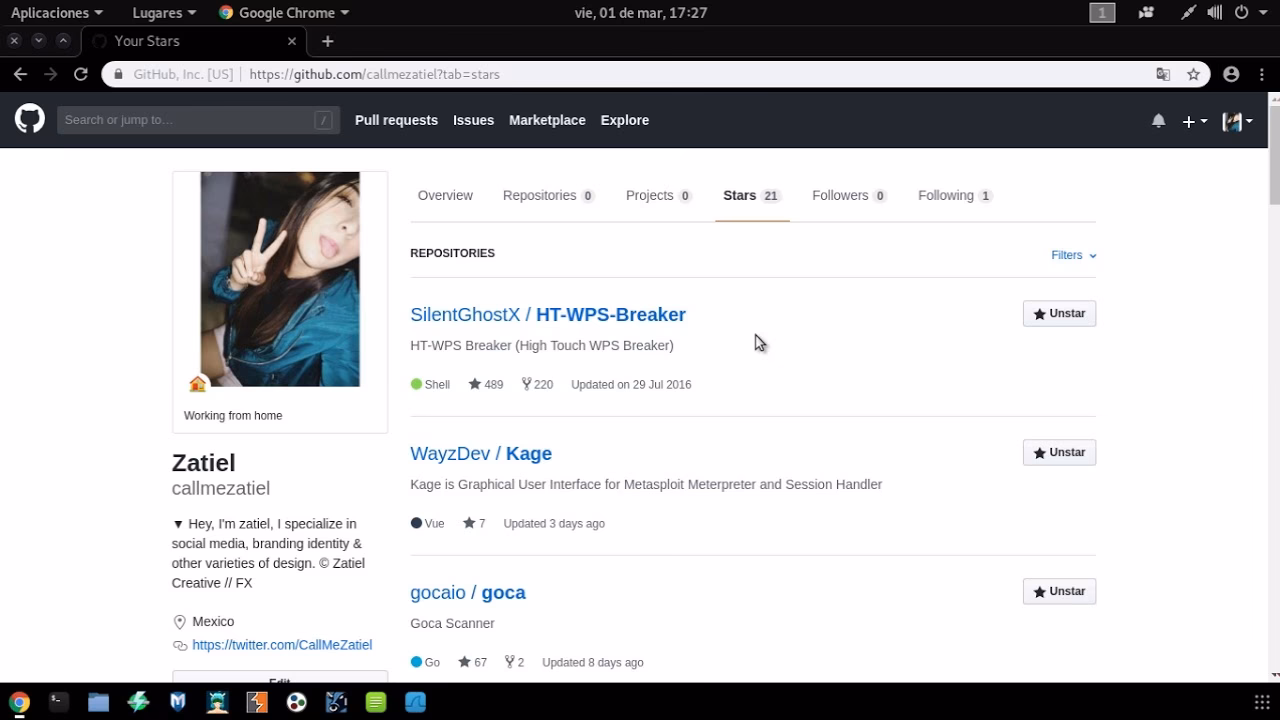
Task: Open Burp Suite from the taskbar
Action: click(257, 702)
